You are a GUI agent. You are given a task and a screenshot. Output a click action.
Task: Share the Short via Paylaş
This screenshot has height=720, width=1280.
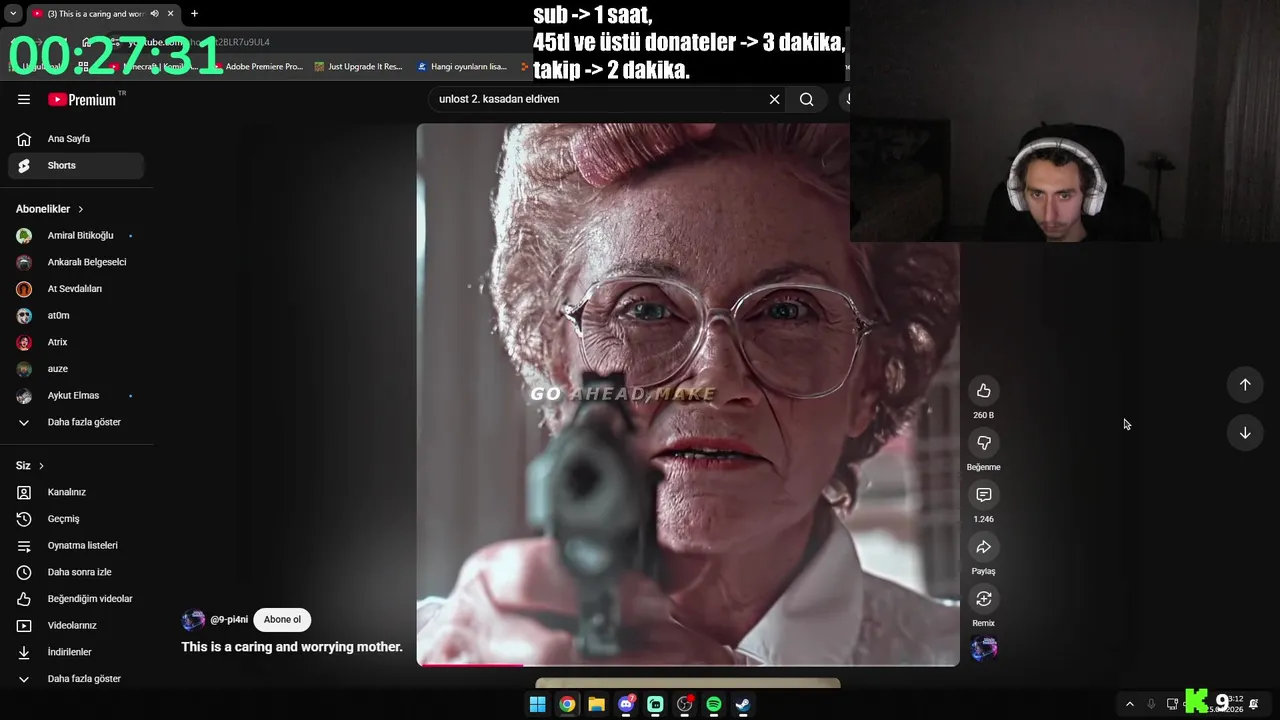point(984,547)
